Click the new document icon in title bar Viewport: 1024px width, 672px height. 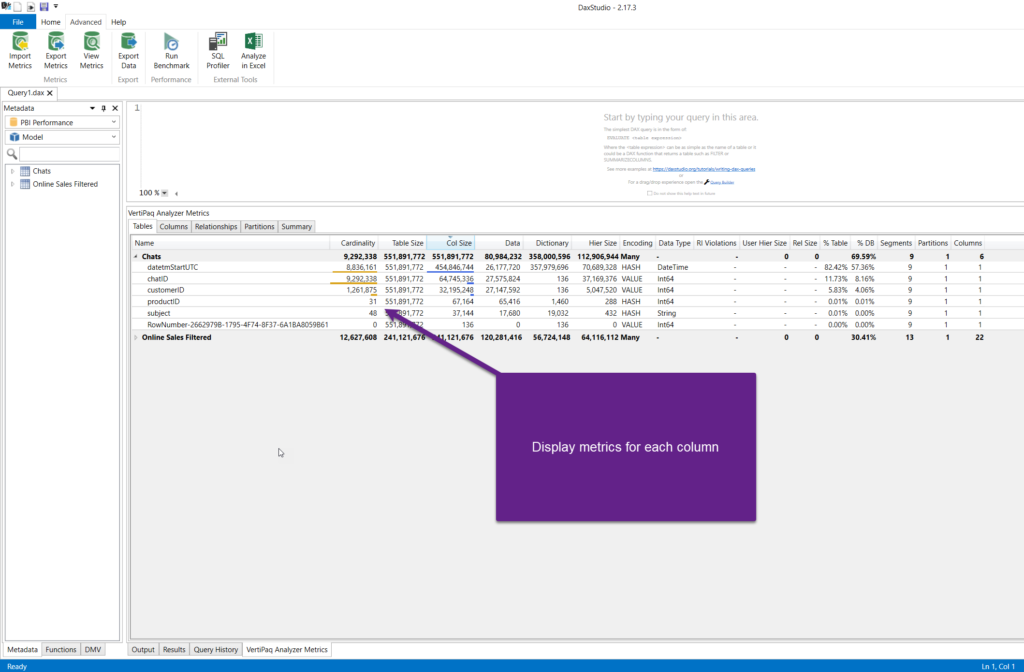point(18,7)
